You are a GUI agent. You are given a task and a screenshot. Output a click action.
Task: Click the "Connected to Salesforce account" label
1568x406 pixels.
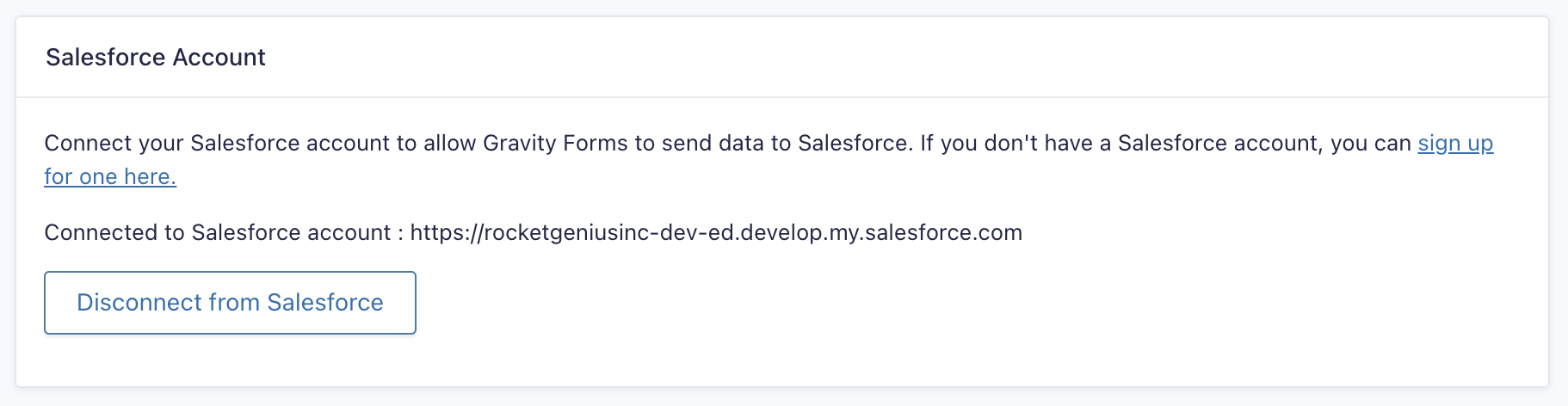(218, 233)
